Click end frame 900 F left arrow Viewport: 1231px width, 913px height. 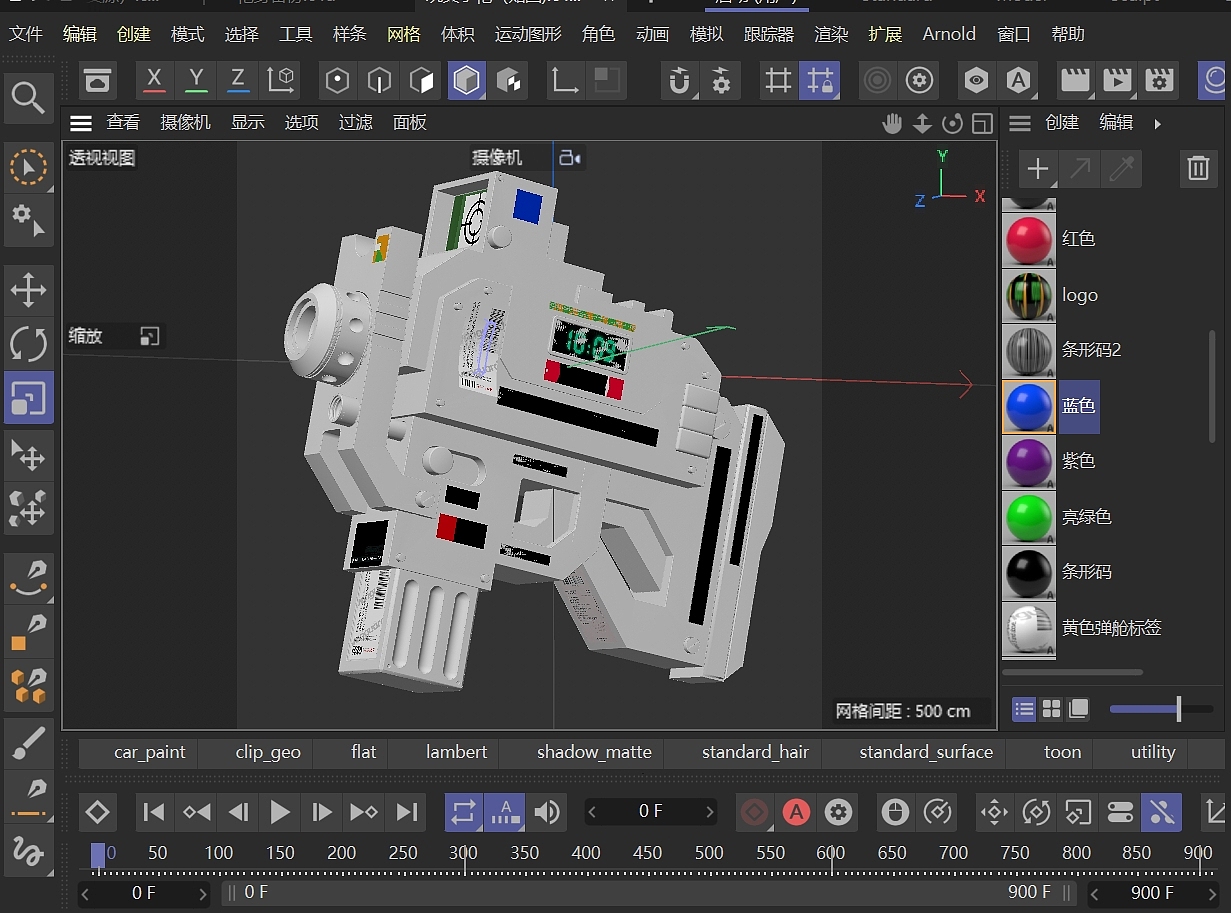(1096, 893)
